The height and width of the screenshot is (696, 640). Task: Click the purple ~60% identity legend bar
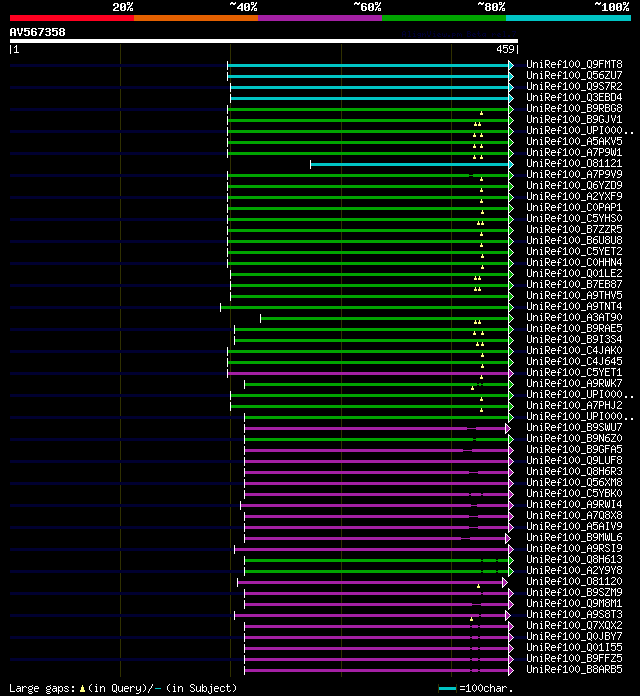pos(320,18)
